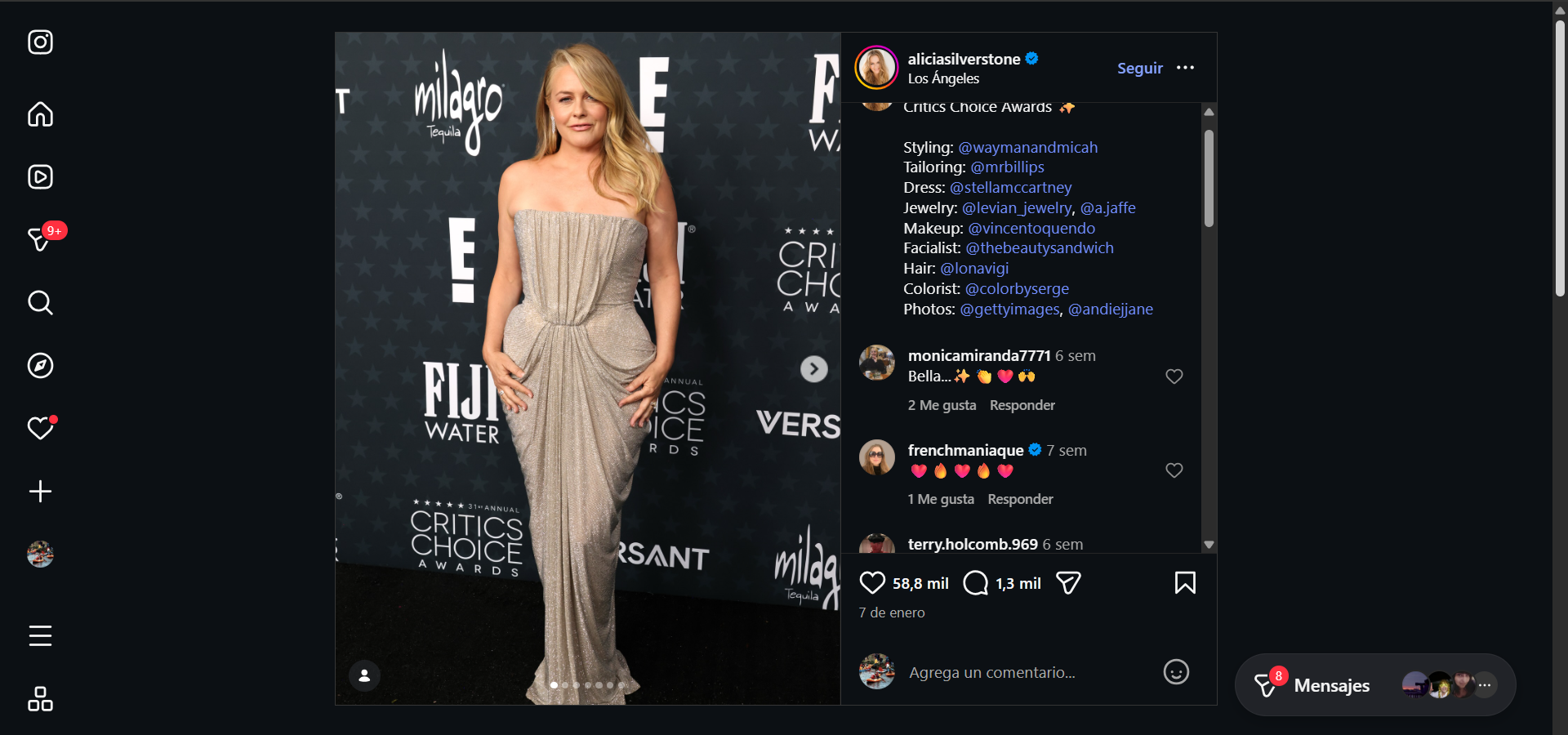Open the comments bubble icon on post
The height and width of the screenshot is (735, 1568).
pyautogui.click(x=975, y=583)
